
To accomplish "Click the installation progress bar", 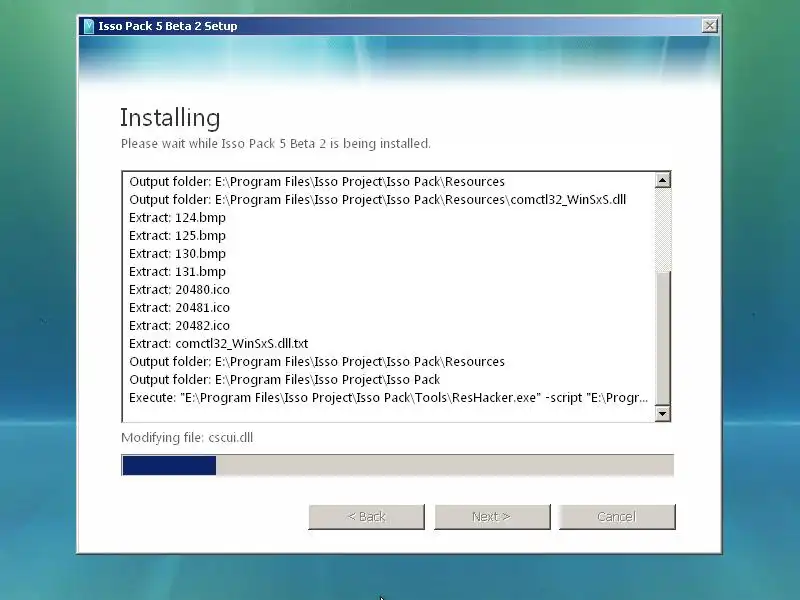I will pyautogui.click(x=397, y=465).
